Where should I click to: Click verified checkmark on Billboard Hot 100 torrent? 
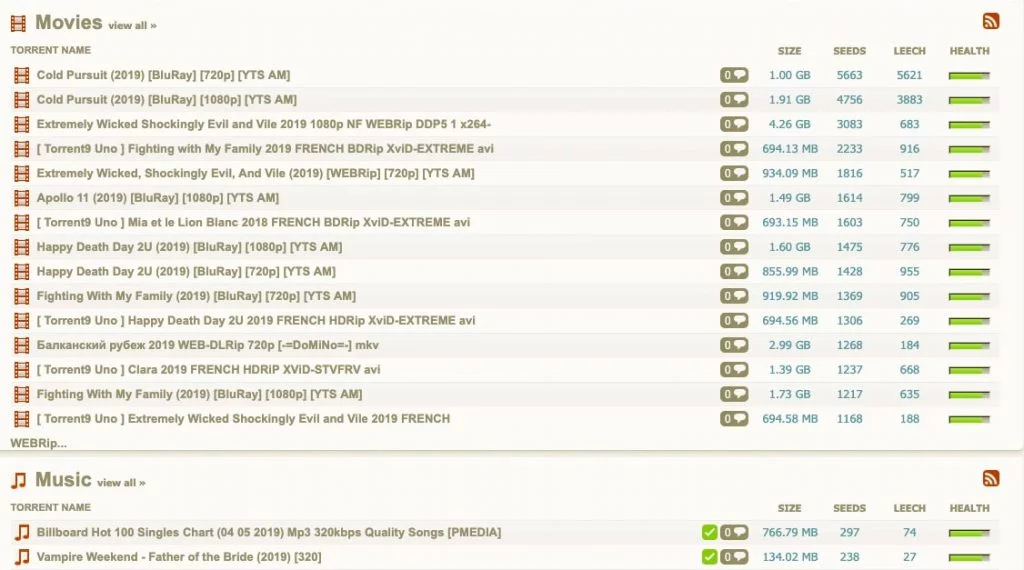pos(710,533)
